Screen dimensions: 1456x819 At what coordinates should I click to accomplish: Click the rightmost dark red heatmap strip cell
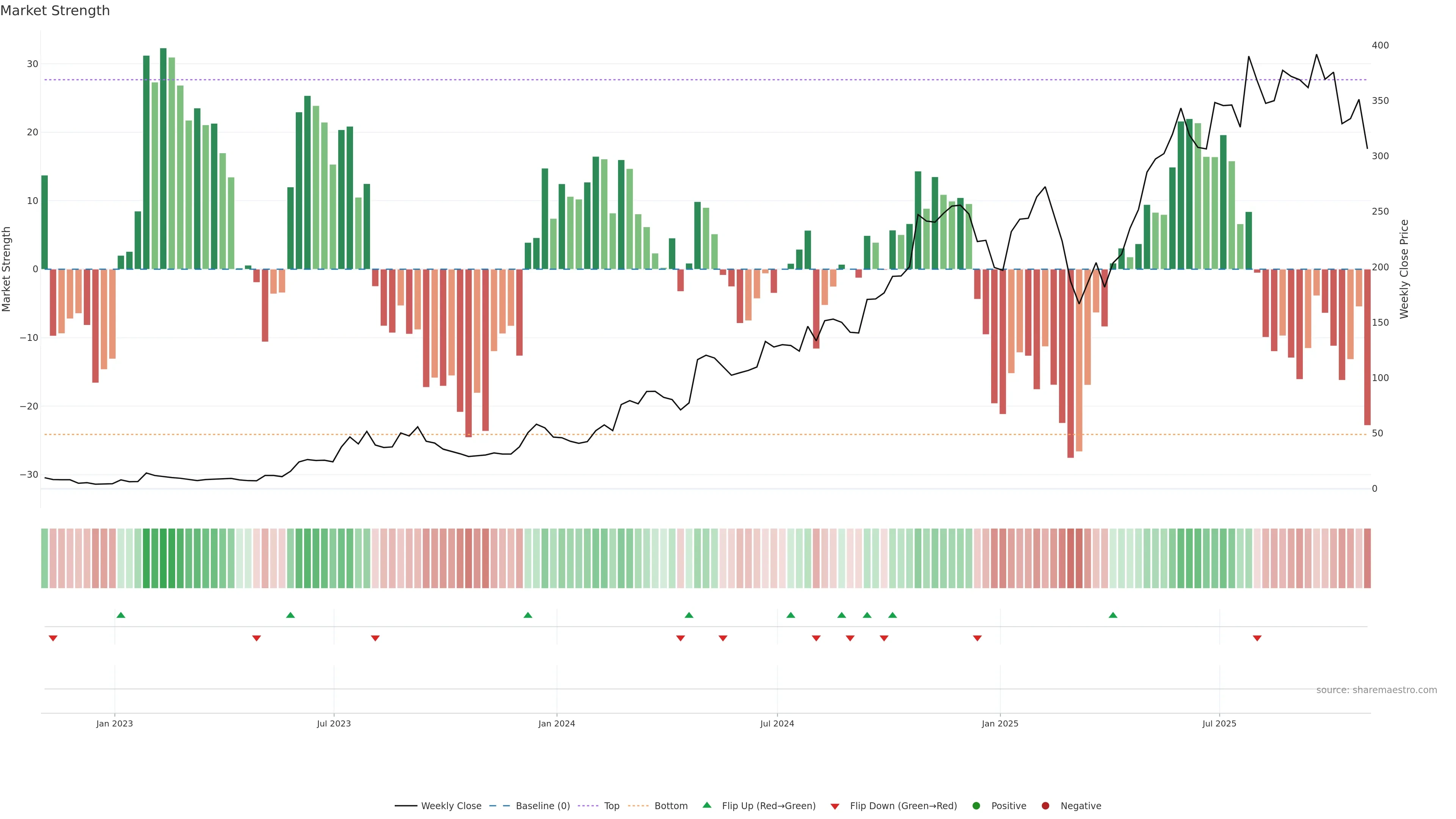point(1367,559)
